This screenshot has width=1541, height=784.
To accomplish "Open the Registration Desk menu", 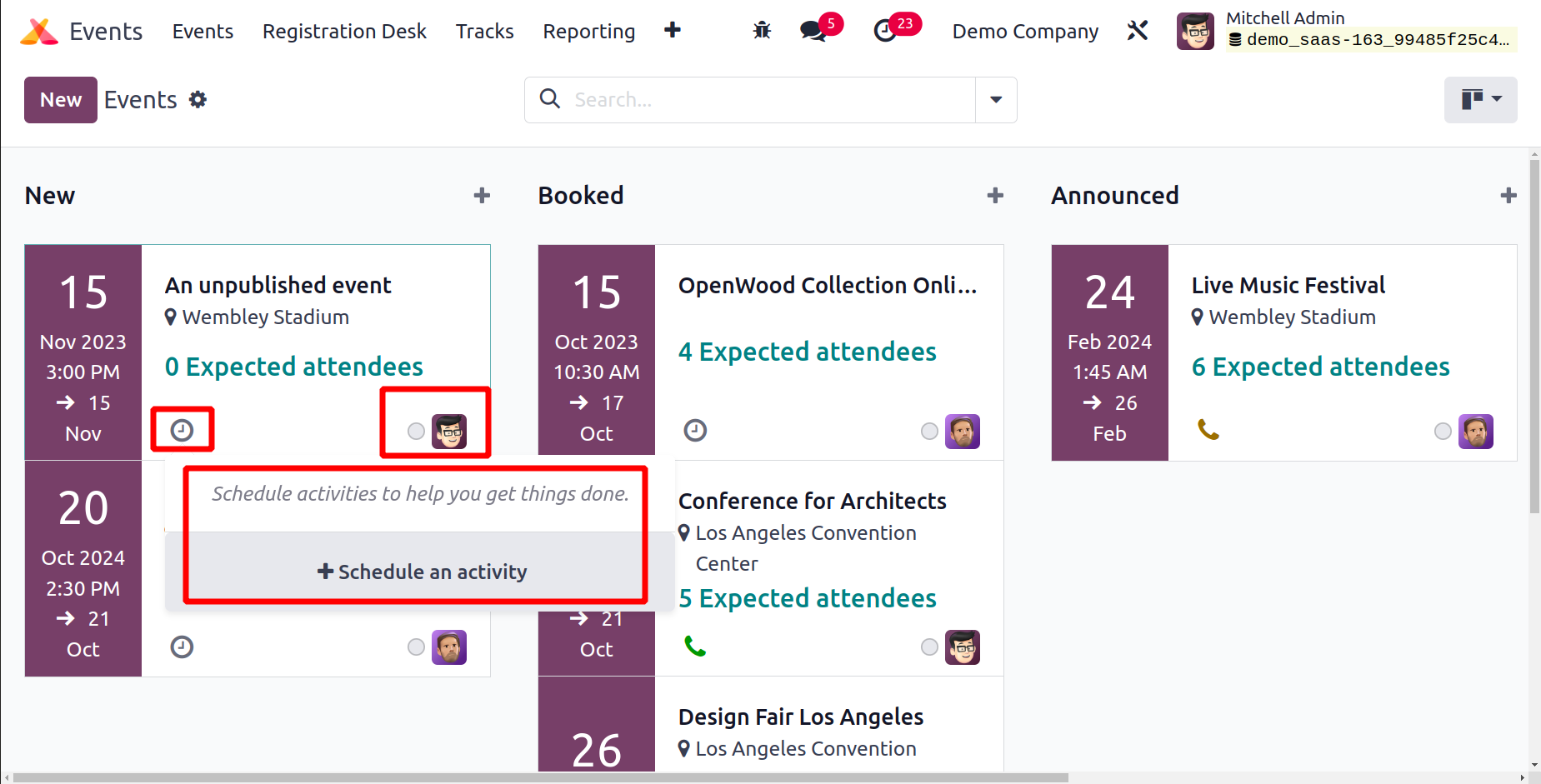I will point(344,31).
